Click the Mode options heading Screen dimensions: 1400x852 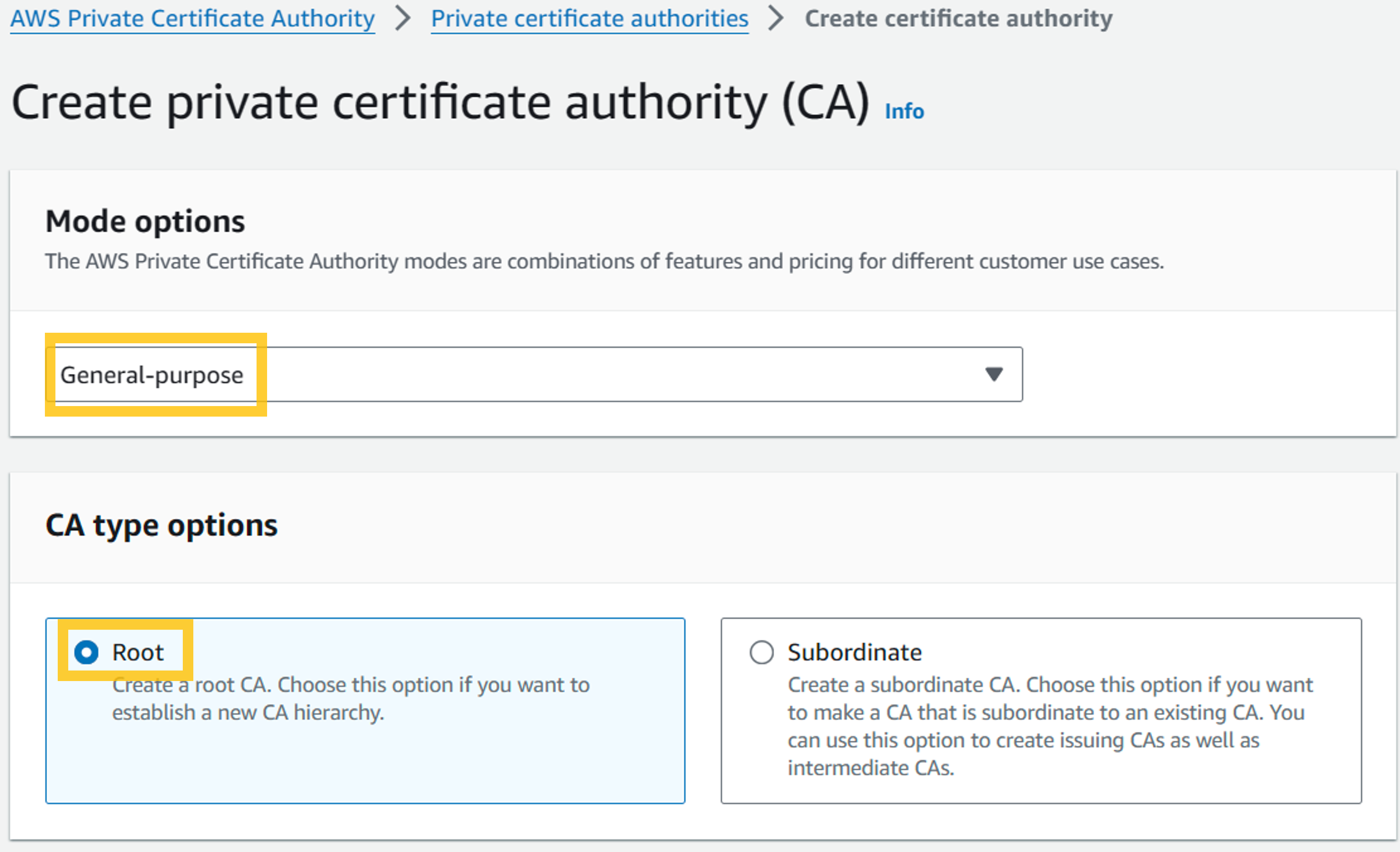[x=145, y=221]
